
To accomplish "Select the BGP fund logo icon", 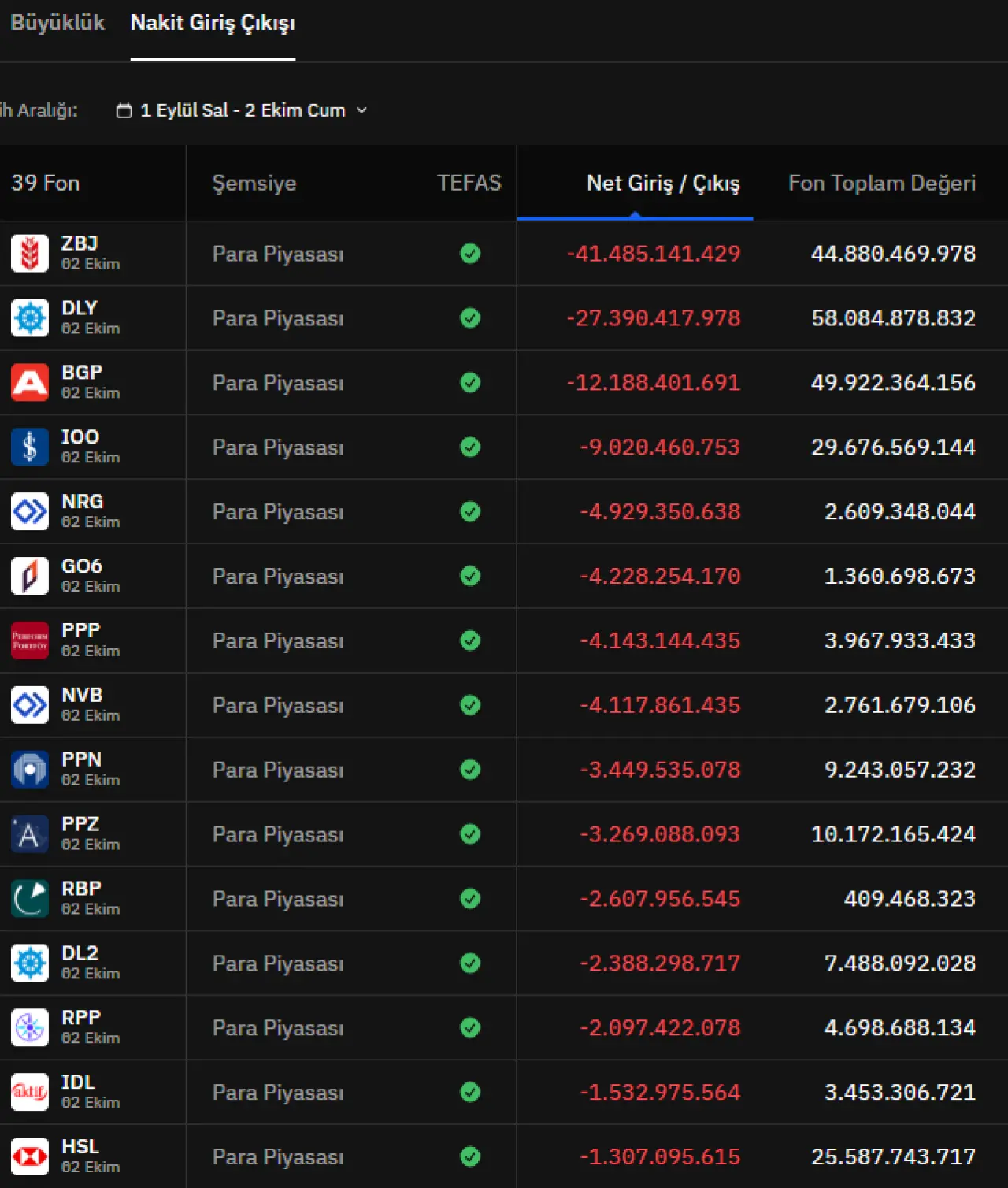I will (30, 383).
